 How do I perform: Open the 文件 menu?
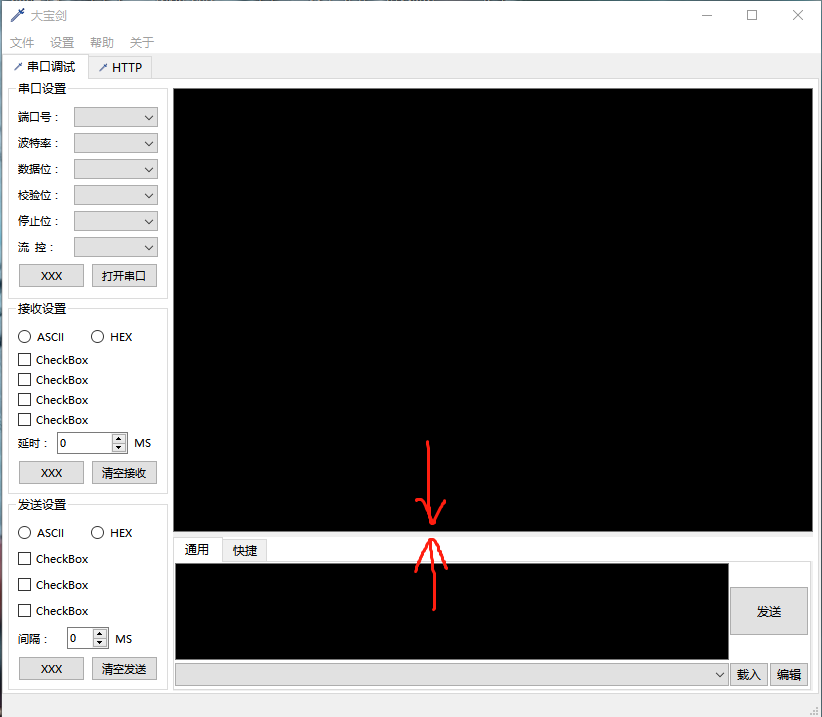(22, 42)
